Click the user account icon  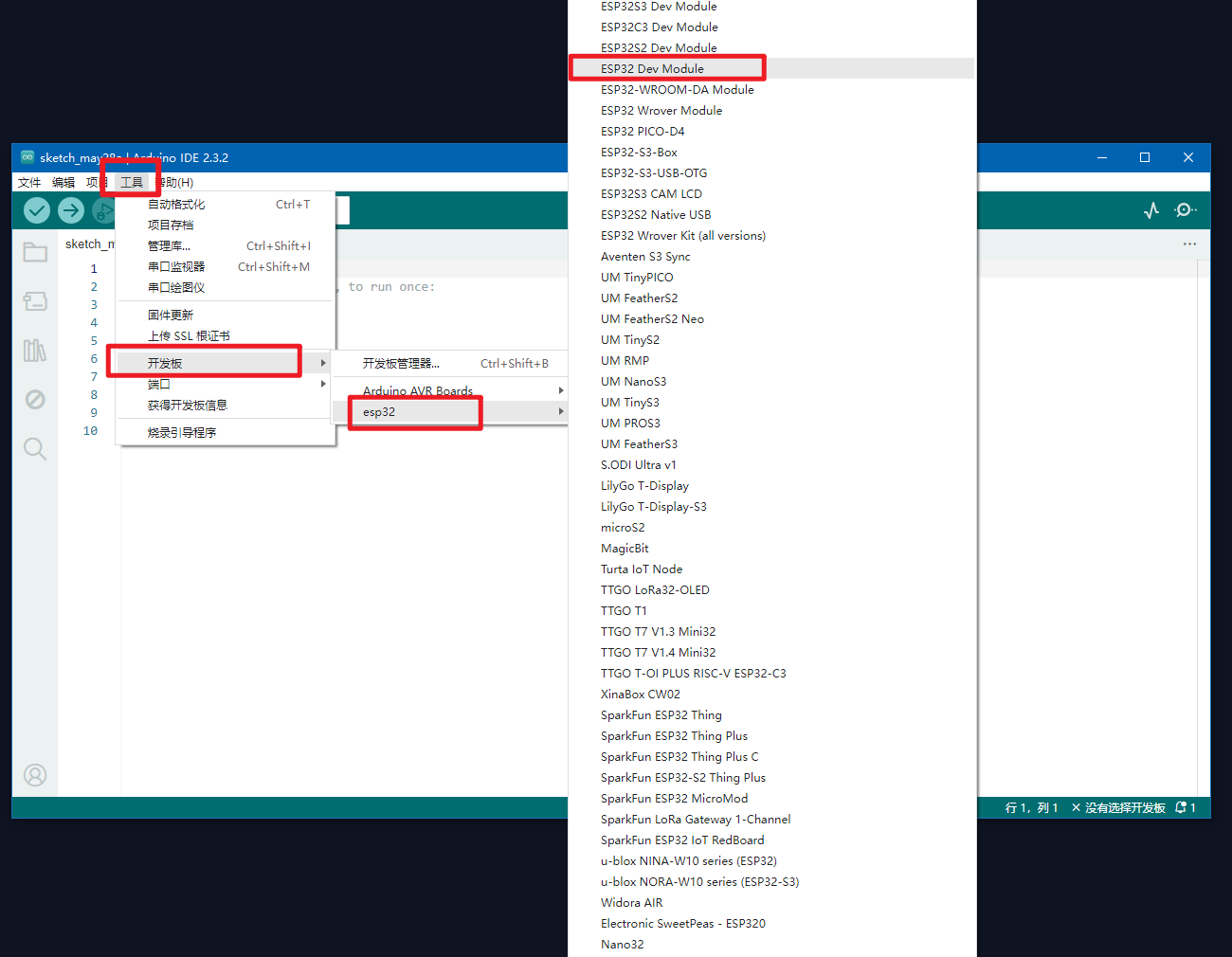click(x=35, y=775)
